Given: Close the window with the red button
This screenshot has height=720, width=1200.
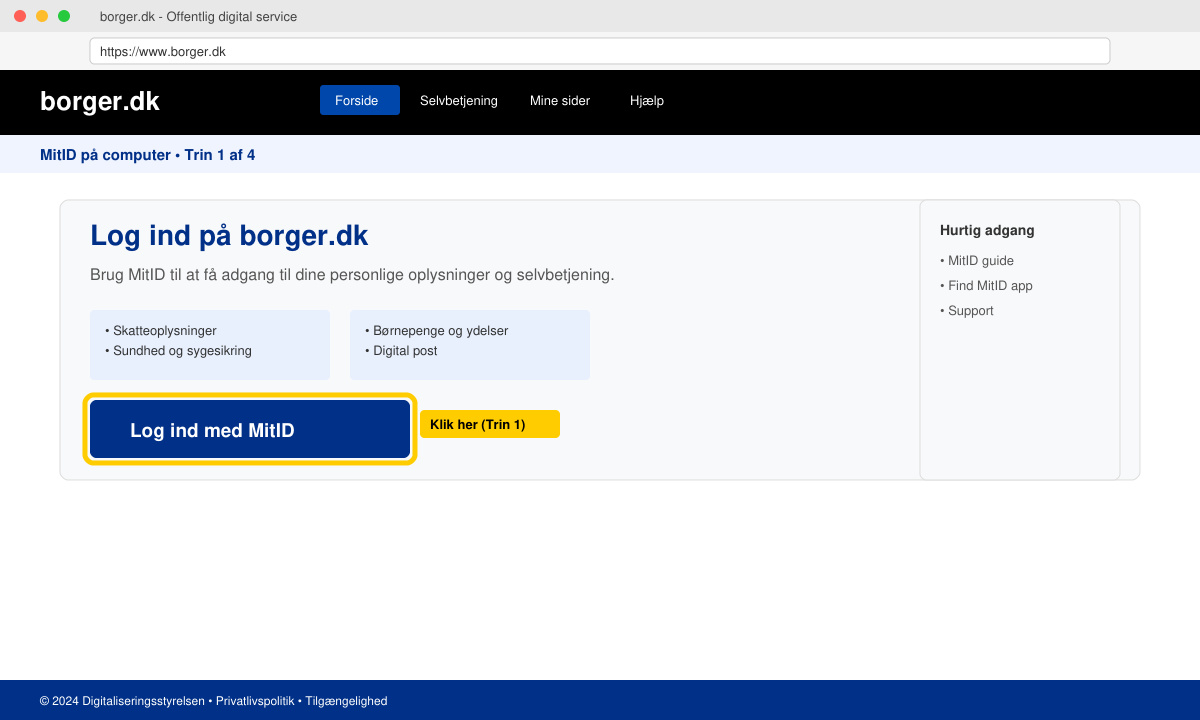Looking at the screenshot, I should 20,16.
